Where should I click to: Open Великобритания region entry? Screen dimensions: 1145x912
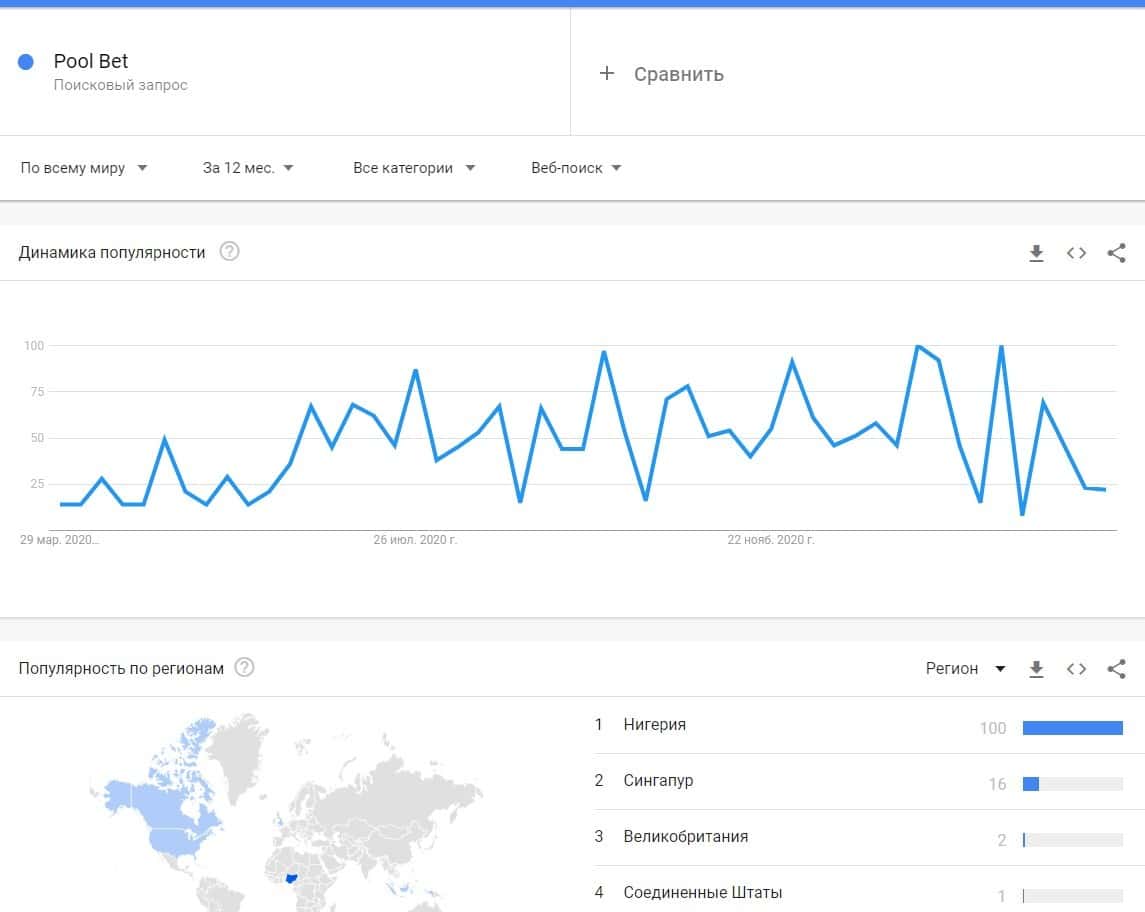[685, 837]
